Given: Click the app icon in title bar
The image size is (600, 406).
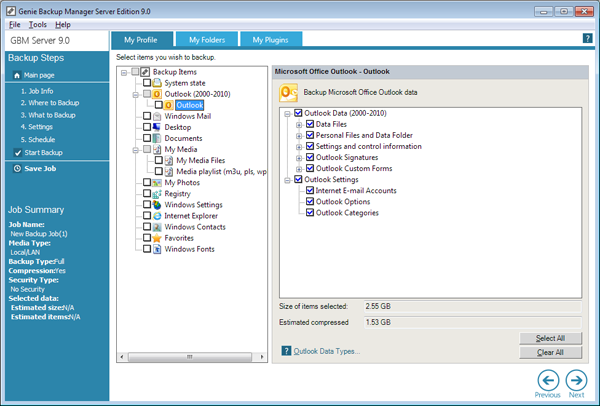Looking at the screenshot, I should pos(11,11).
